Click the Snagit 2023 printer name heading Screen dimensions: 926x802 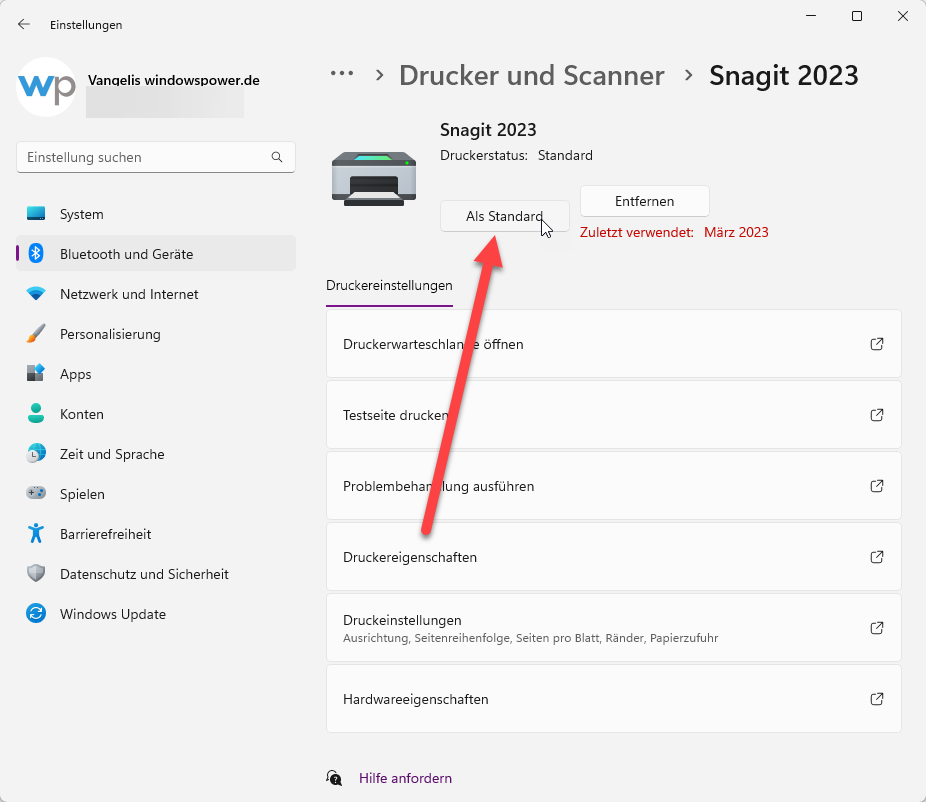(488, 129)
